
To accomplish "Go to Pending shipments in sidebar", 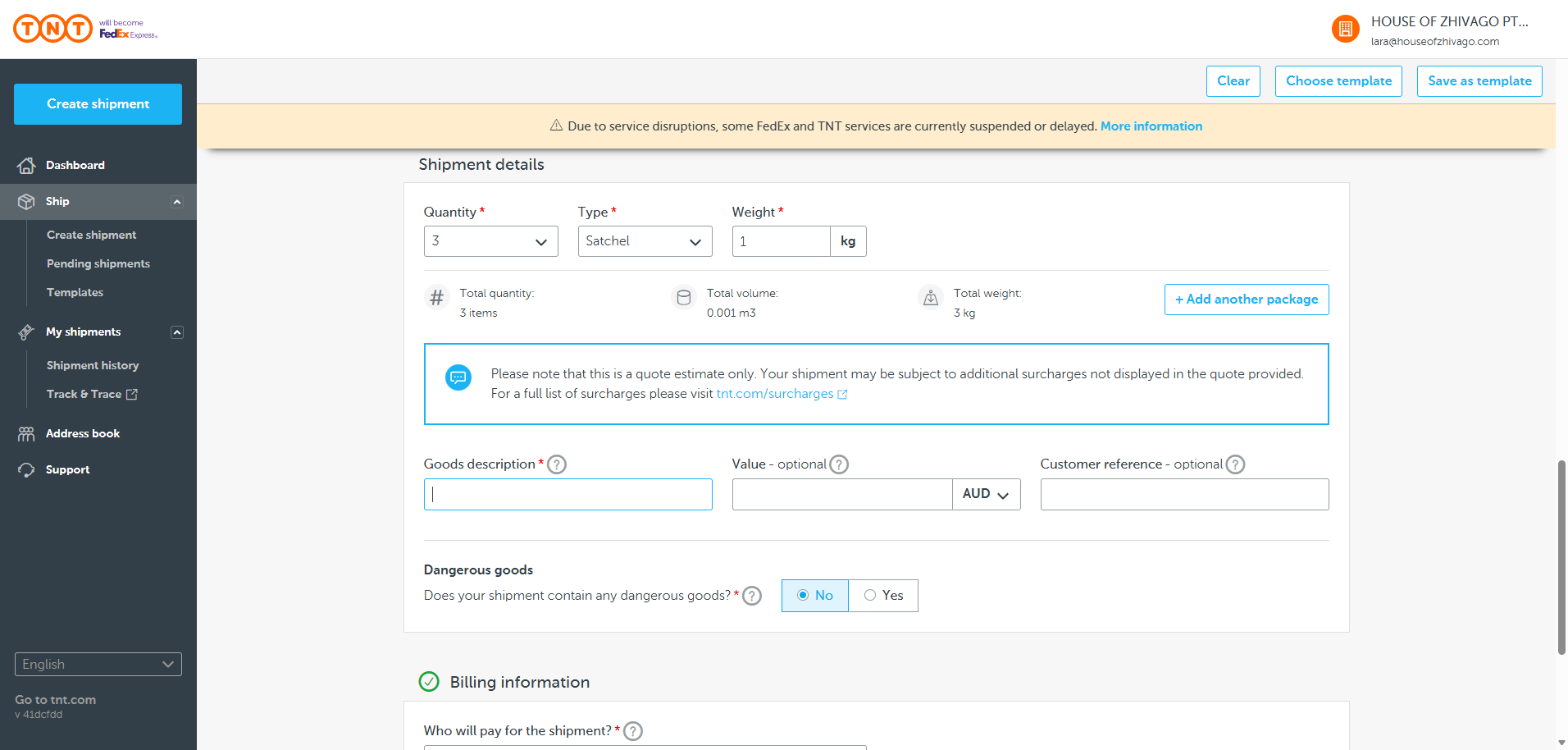I will (98, 263).
